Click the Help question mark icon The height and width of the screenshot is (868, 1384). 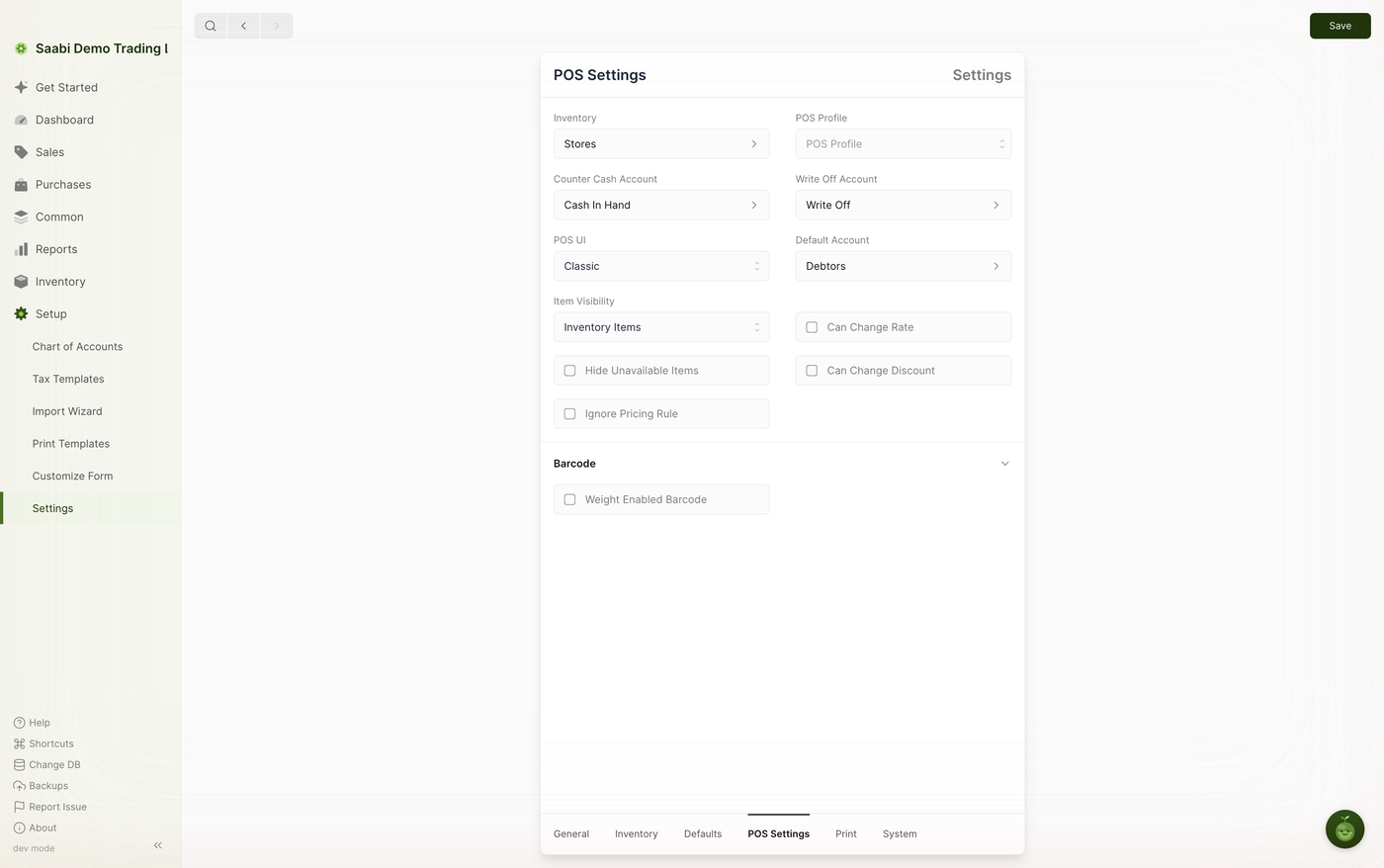(x=19, y=723)
